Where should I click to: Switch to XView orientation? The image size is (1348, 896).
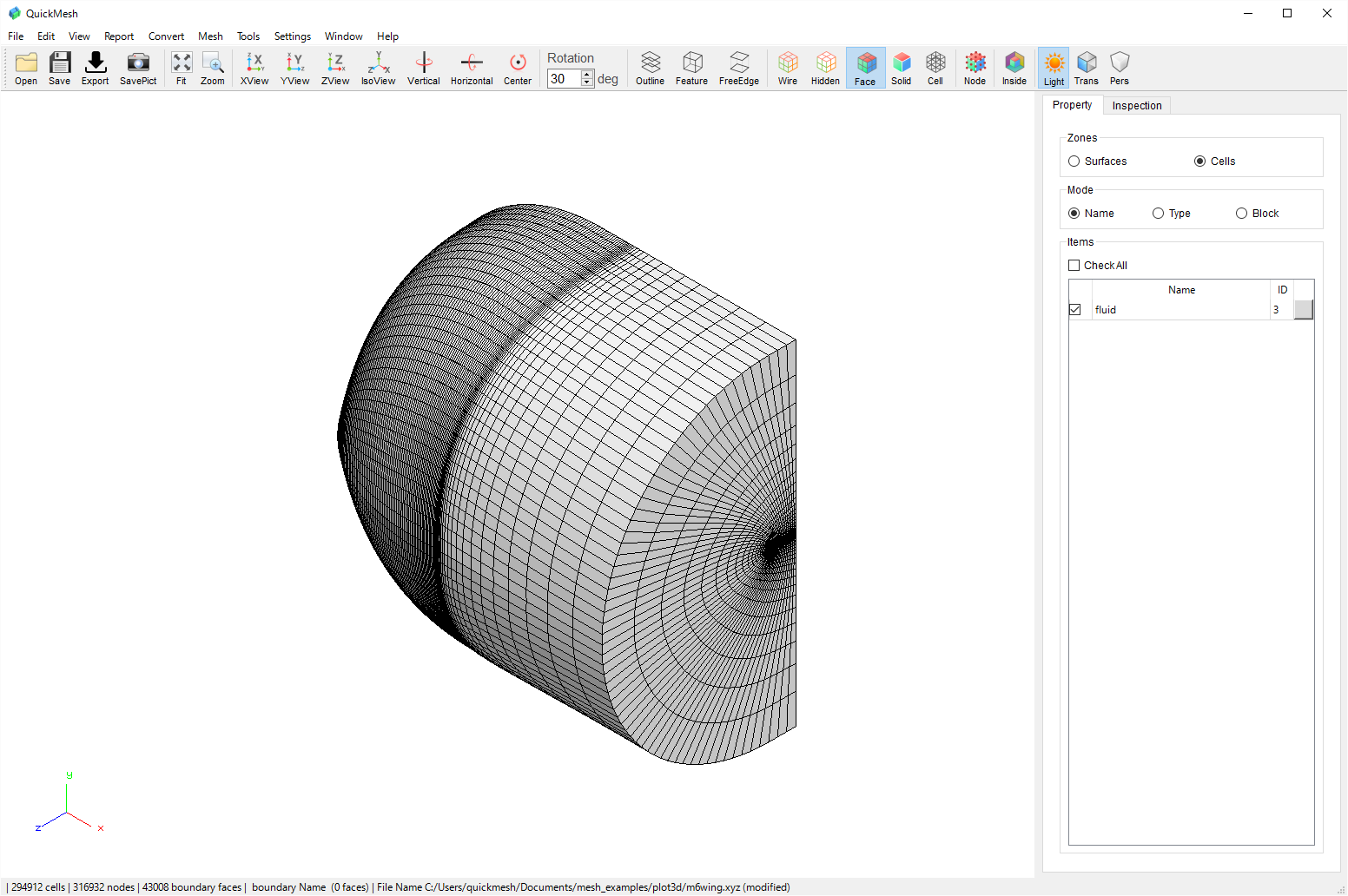pyautogui.click(x=254, y=68)
